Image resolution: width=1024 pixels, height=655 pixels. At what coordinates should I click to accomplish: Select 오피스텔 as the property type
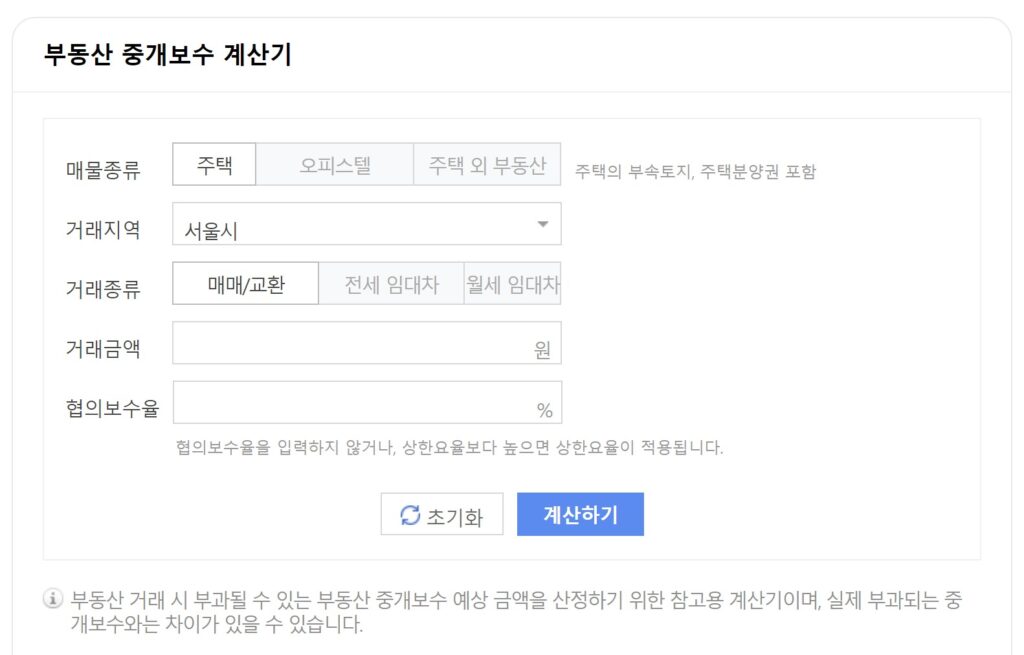tap(335, 165)
